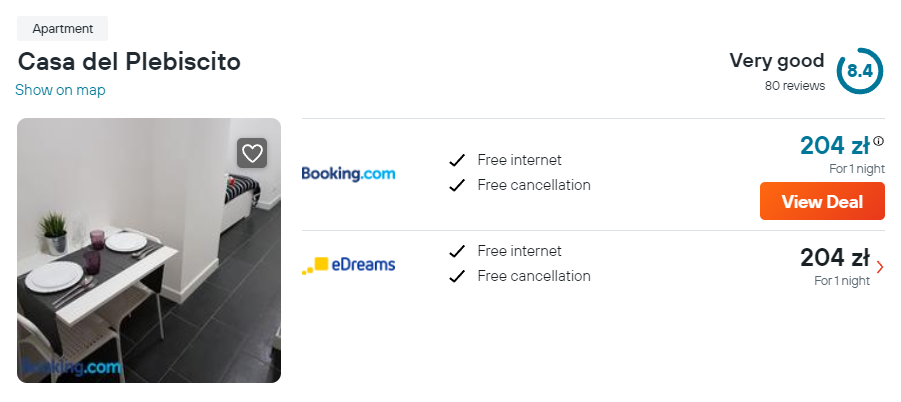The height and width of the screenshot is (402, 901).
Task: Click the price info icon
Action: click(878, 141)
